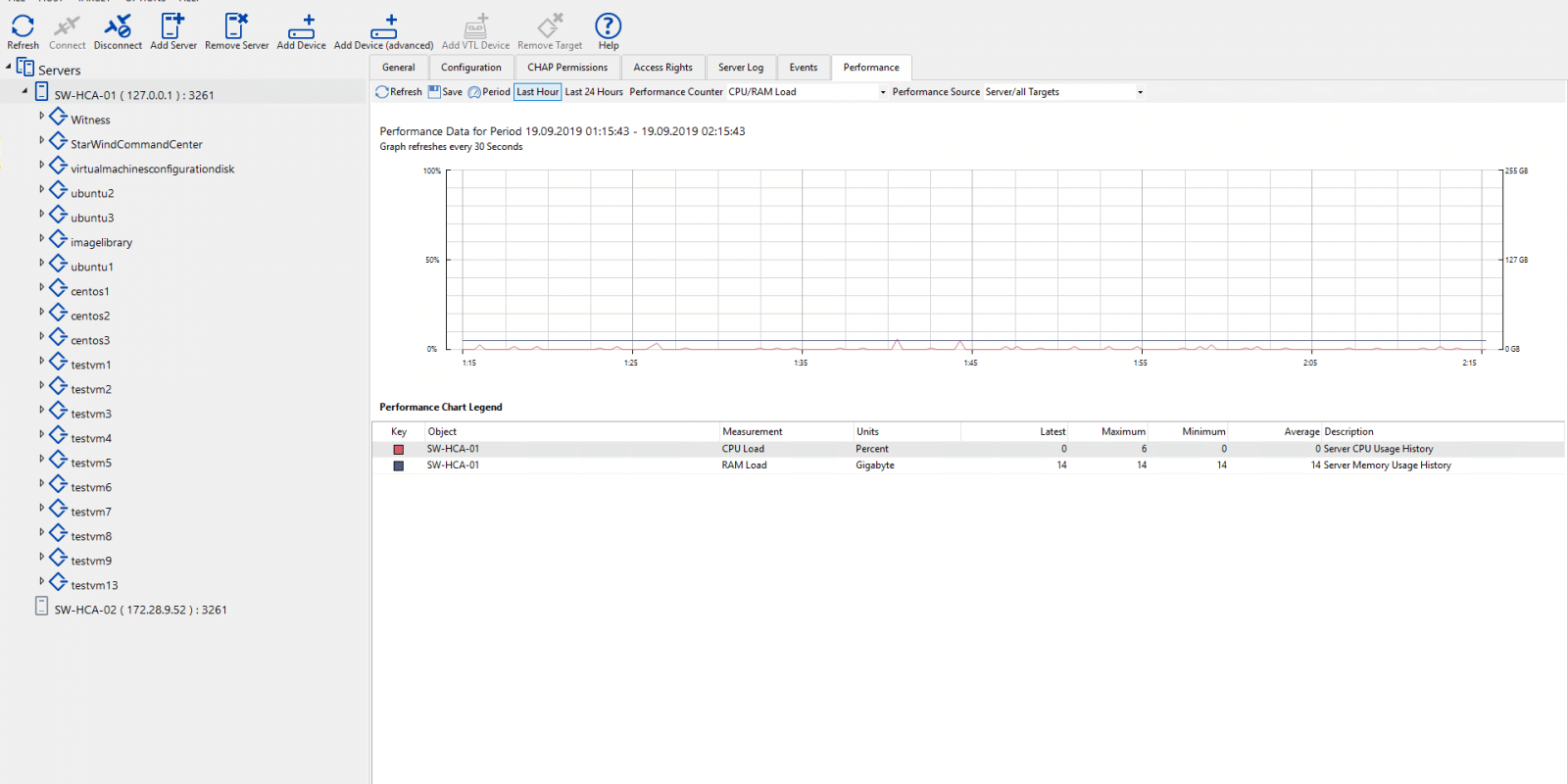The height and width of the screenshot is (784, 1568).
Task: Select the testvm2 tree item
Action: (x=91, y=389)
